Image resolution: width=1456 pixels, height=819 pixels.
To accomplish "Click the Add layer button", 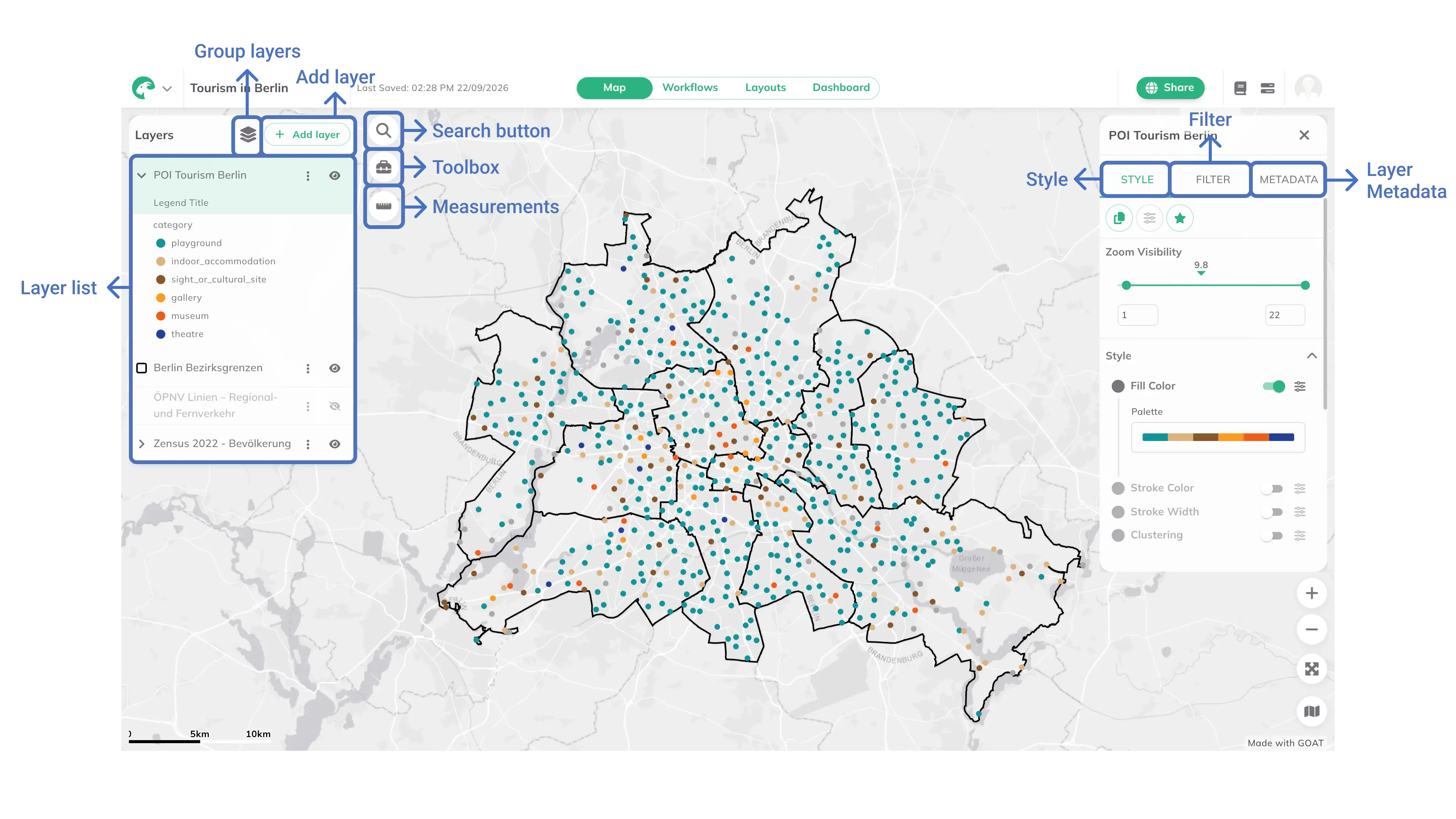I will pyautogui.click(x=307, y=135).
